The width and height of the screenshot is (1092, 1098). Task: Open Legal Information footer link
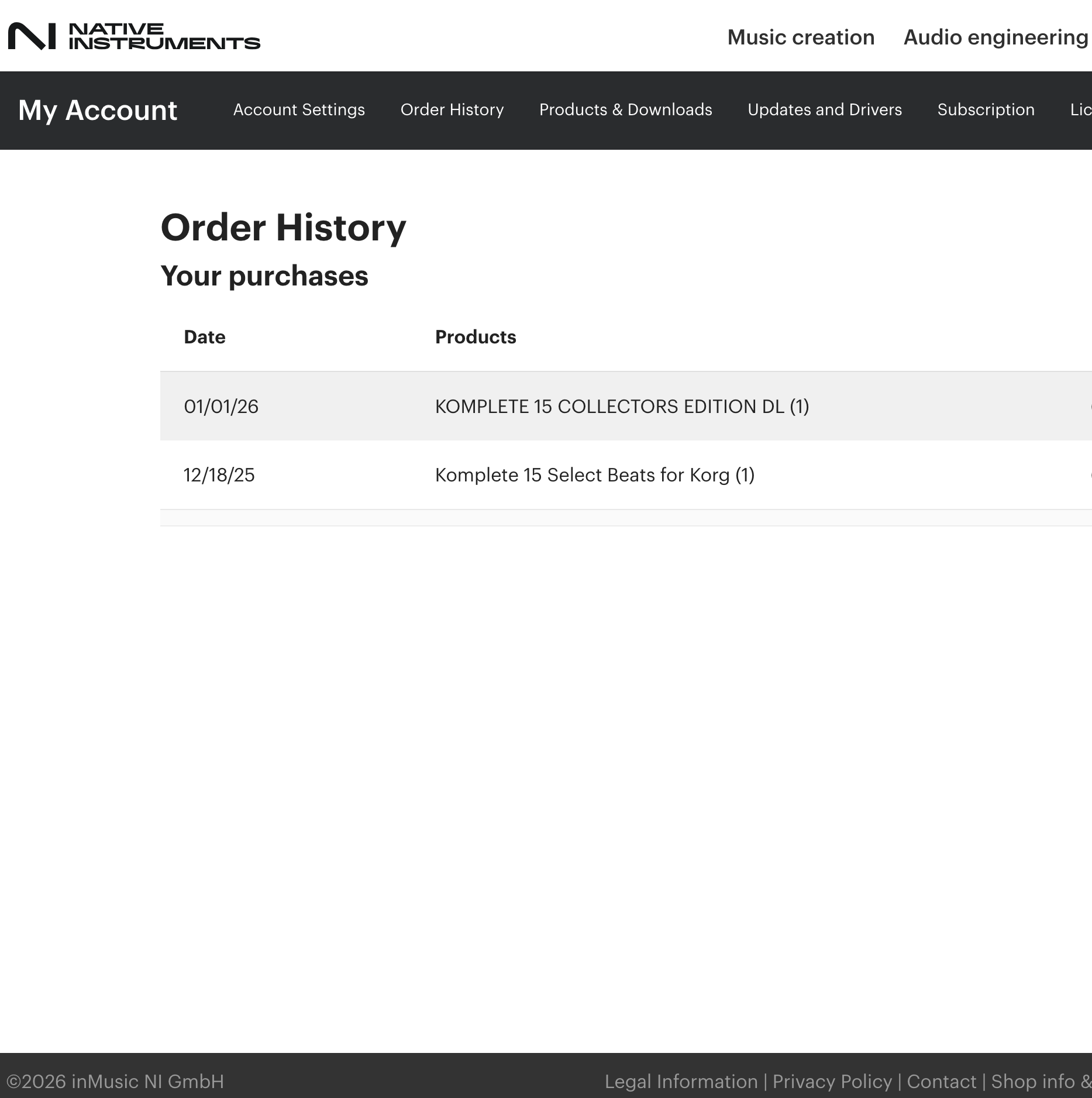pyautogui.click(x=681, y=1082)
